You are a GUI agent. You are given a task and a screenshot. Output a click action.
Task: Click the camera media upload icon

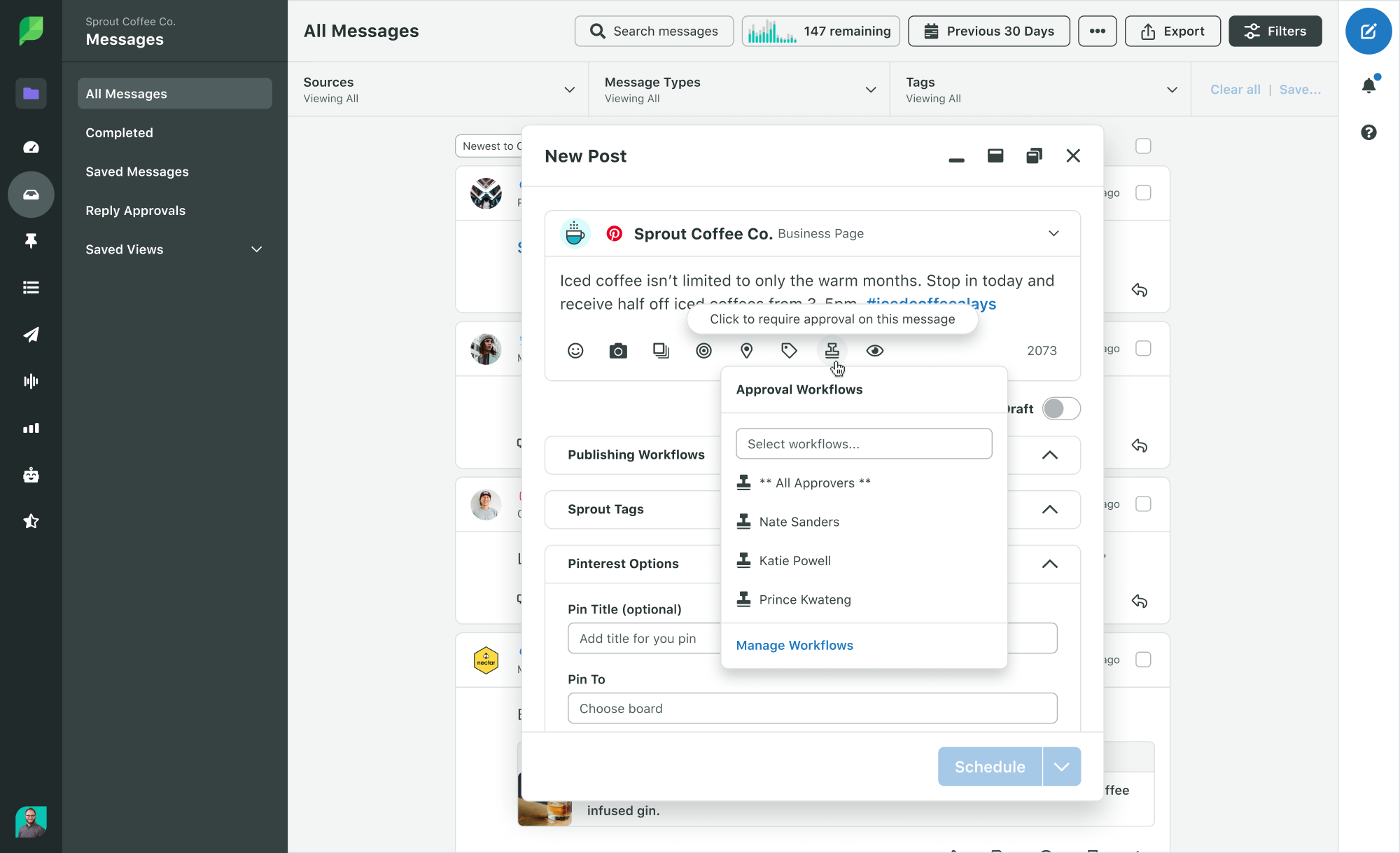[618, 351]
